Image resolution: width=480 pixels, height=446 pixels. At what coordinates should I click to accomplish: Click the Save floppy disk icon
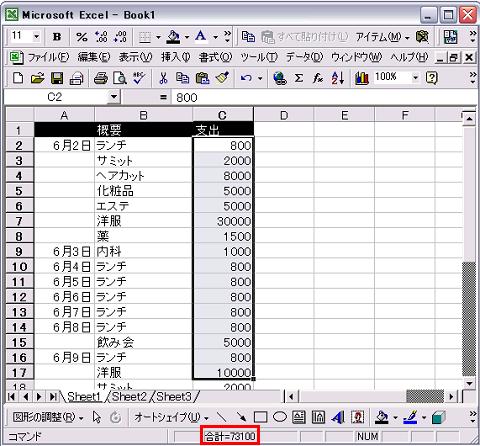[x=57, y=78]
